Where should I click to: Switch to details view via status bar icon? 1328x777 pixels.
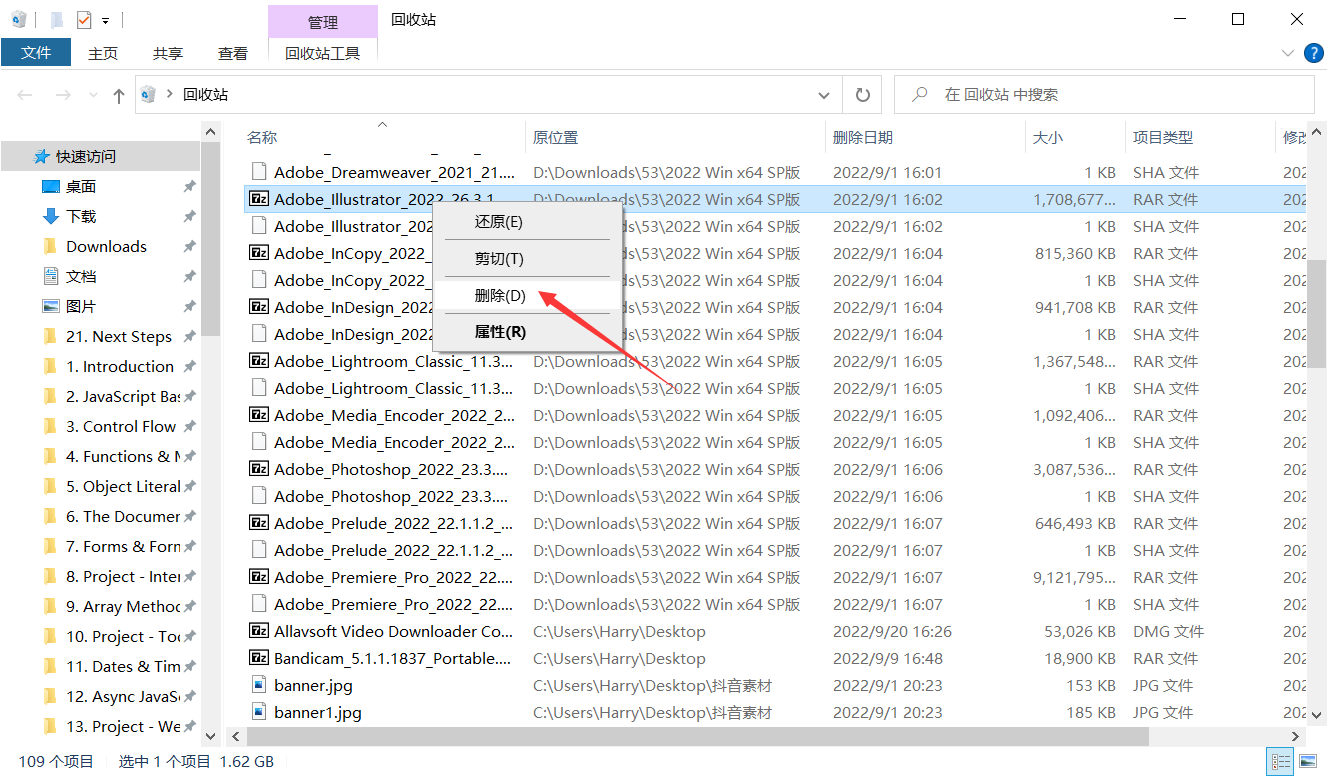[x=1279, y=762]
